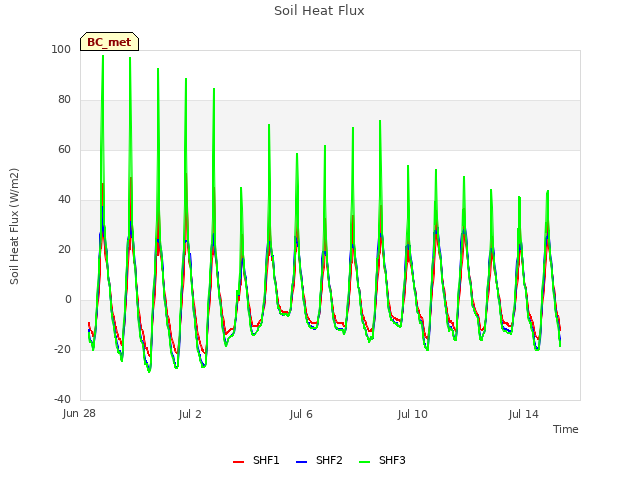Screen dimensions: 640x480
Task: Click the 60 y-axis tick label
Action: click(x=64, y=149)
